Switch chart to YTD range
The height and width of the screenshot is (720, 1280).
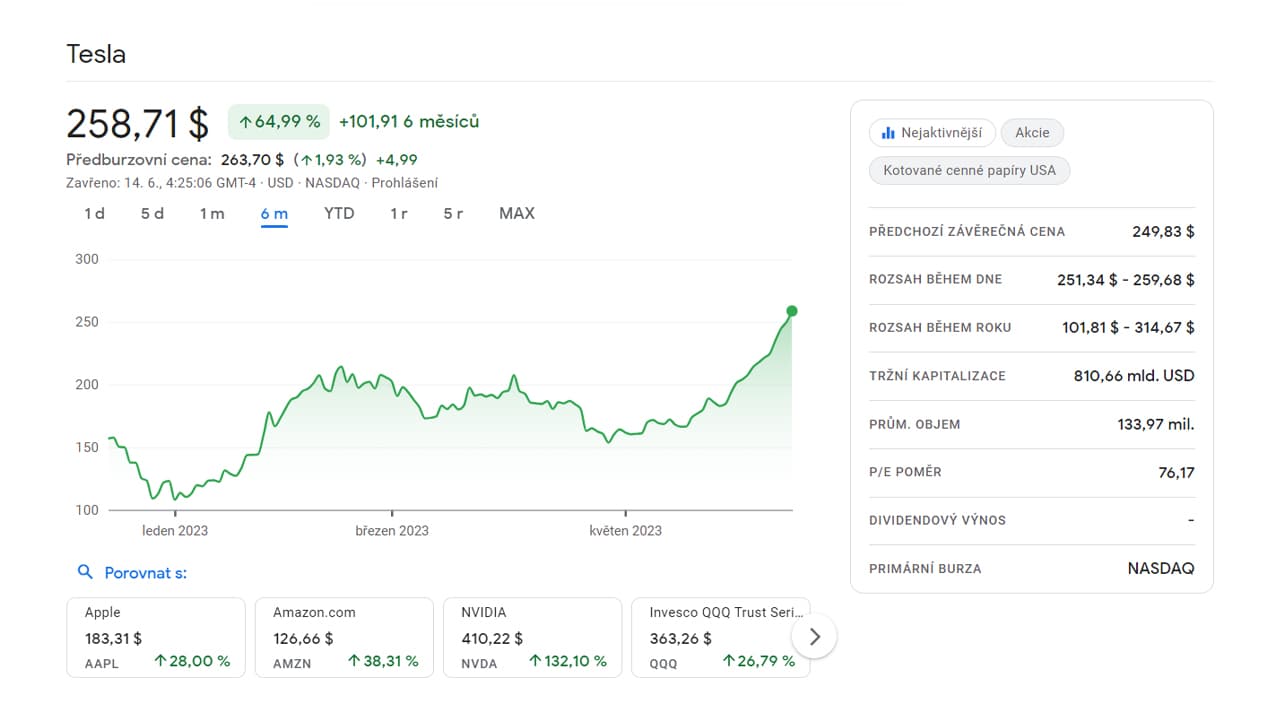click(x=339, y=213)
